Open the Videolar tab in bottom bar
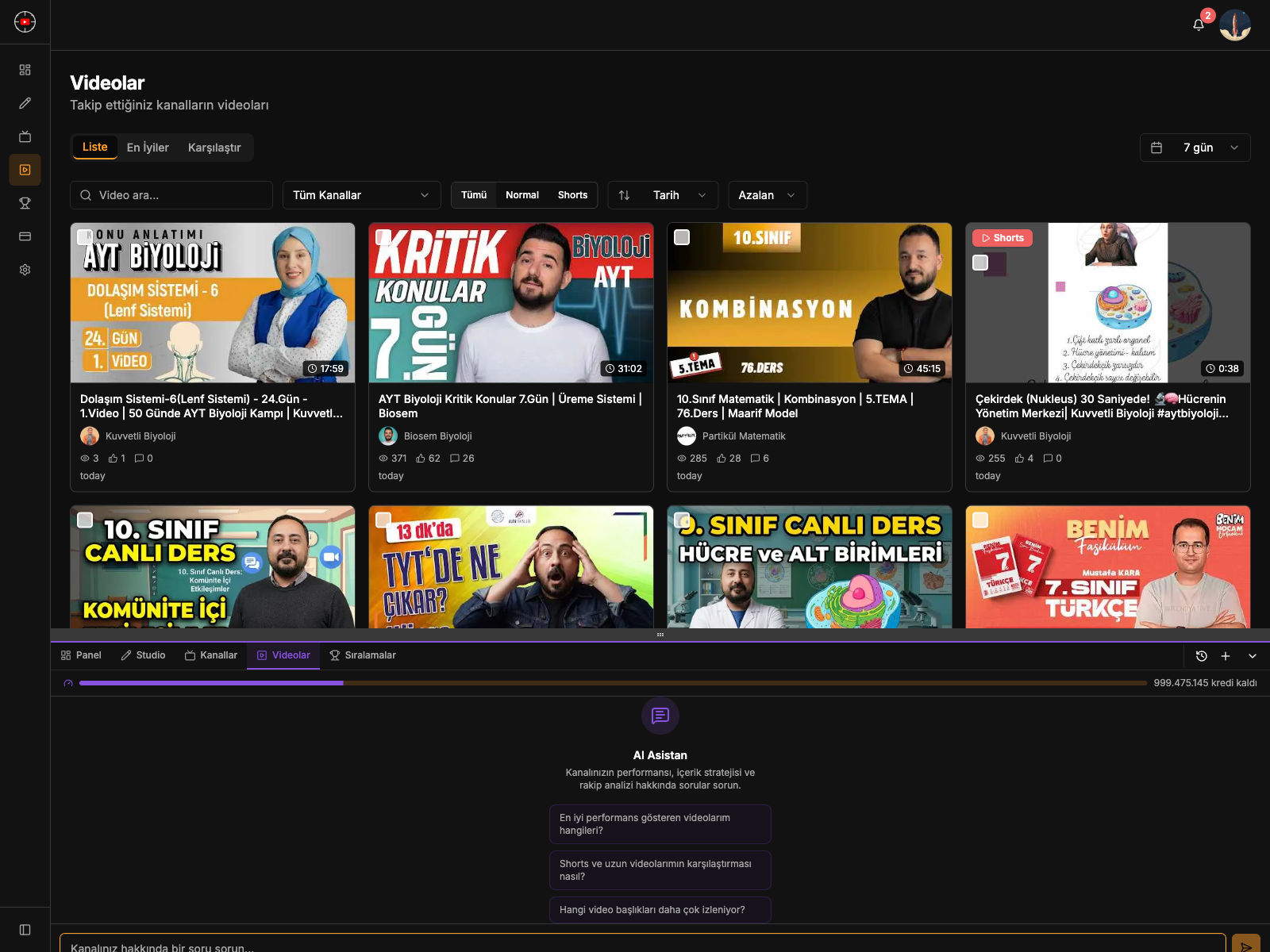This screenshot has width=1270, height=952. (283, 655)
